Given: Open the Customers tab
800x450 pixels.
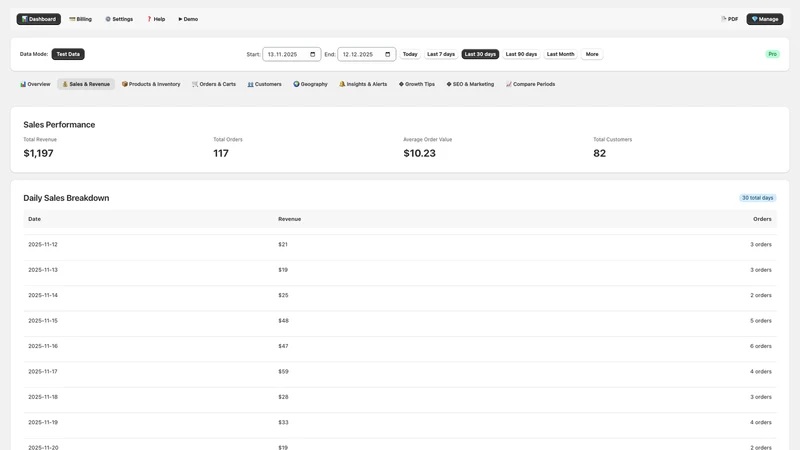Looking at the screenshot, I should click(264, 84).
